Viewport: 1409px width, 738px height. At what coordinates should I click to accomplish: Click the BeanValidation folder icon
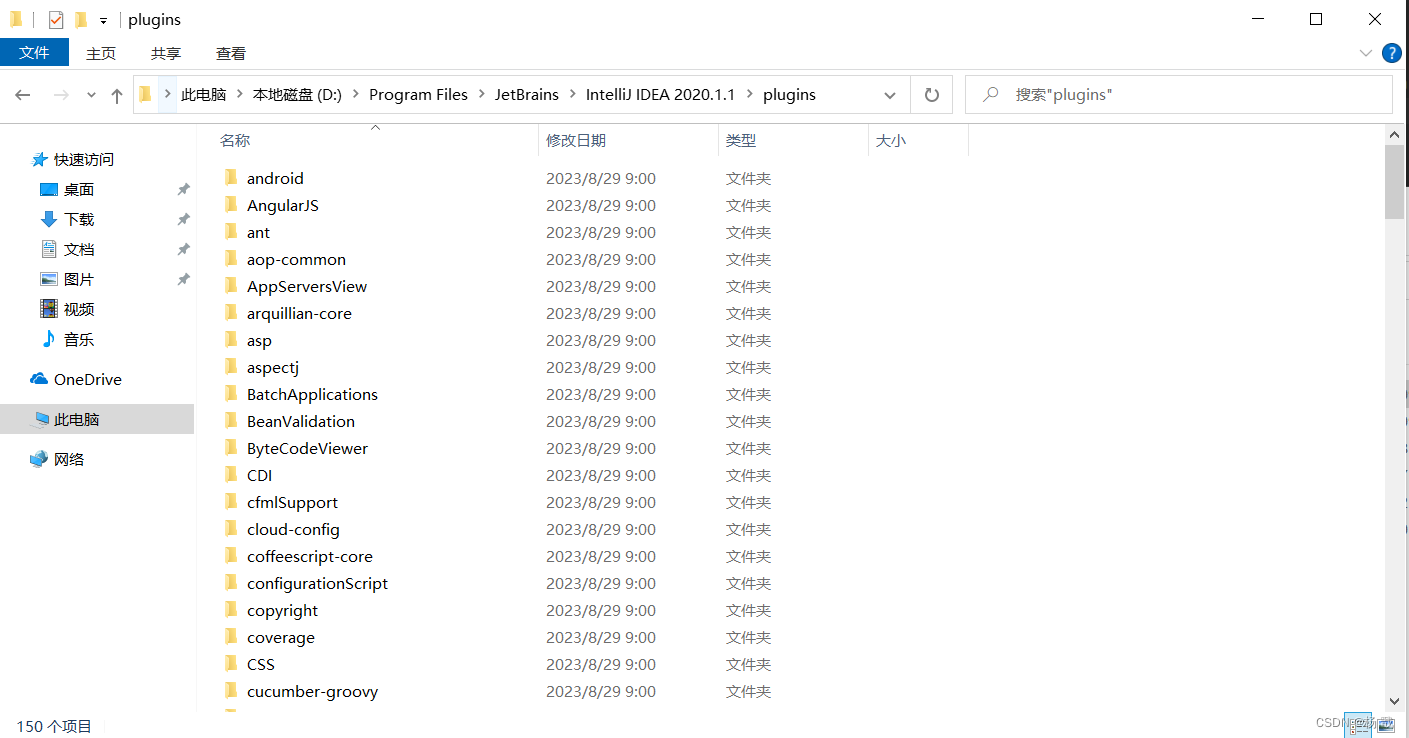(x=231, y=421)
